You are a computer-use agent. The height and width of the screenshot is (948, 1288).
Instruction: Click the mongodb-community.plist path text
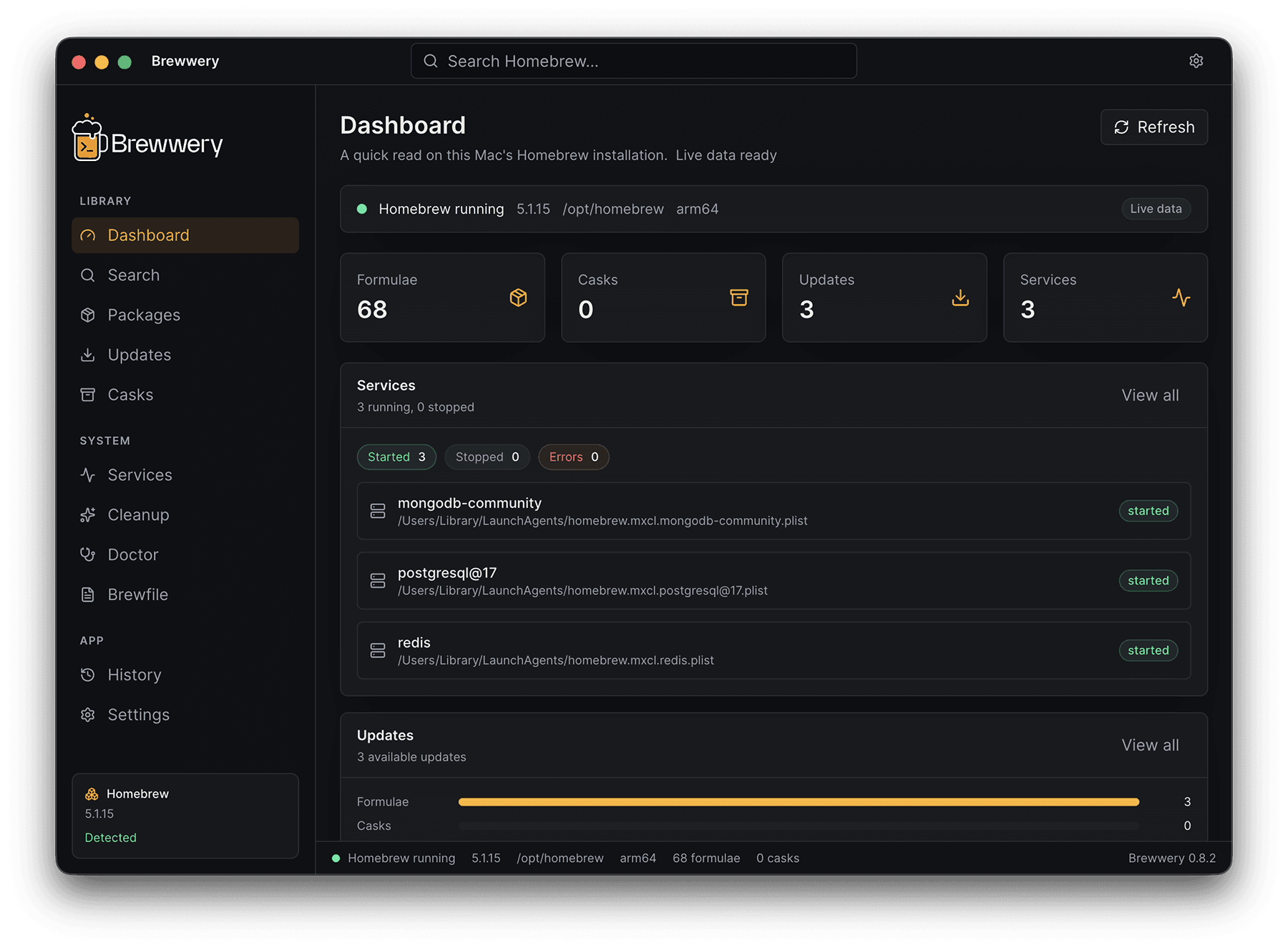click(602, 521)
